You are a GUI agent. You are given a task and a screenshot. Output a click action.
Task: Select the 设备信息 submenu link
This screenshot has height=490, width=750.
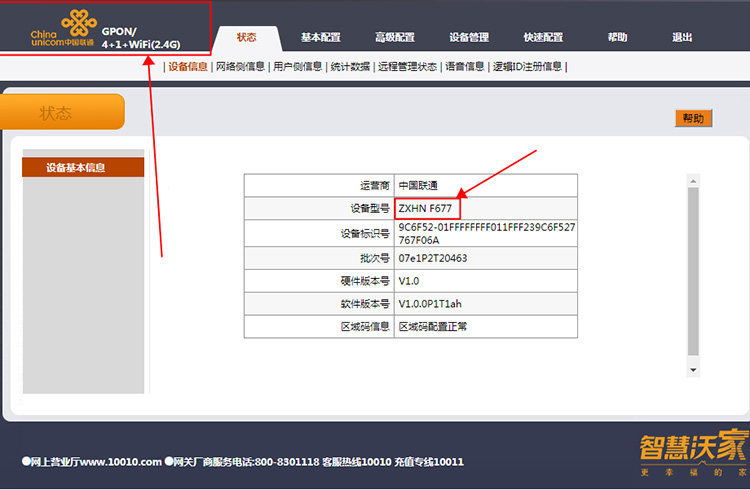click(188, 67)
